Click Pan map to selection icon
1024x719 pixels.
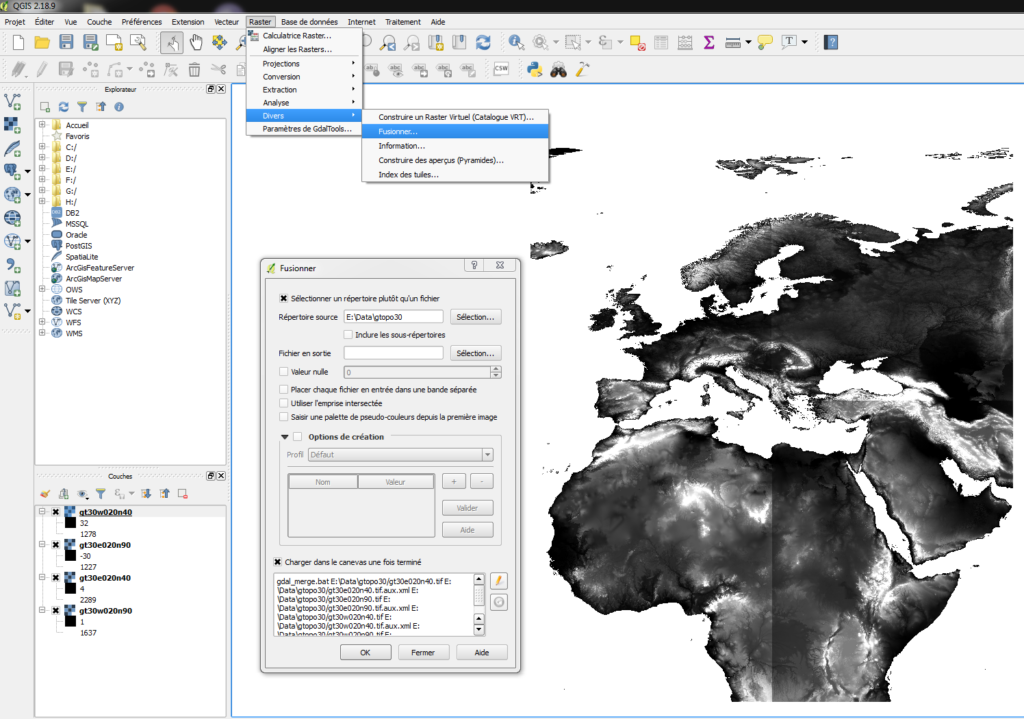click(x=220, y=42)
